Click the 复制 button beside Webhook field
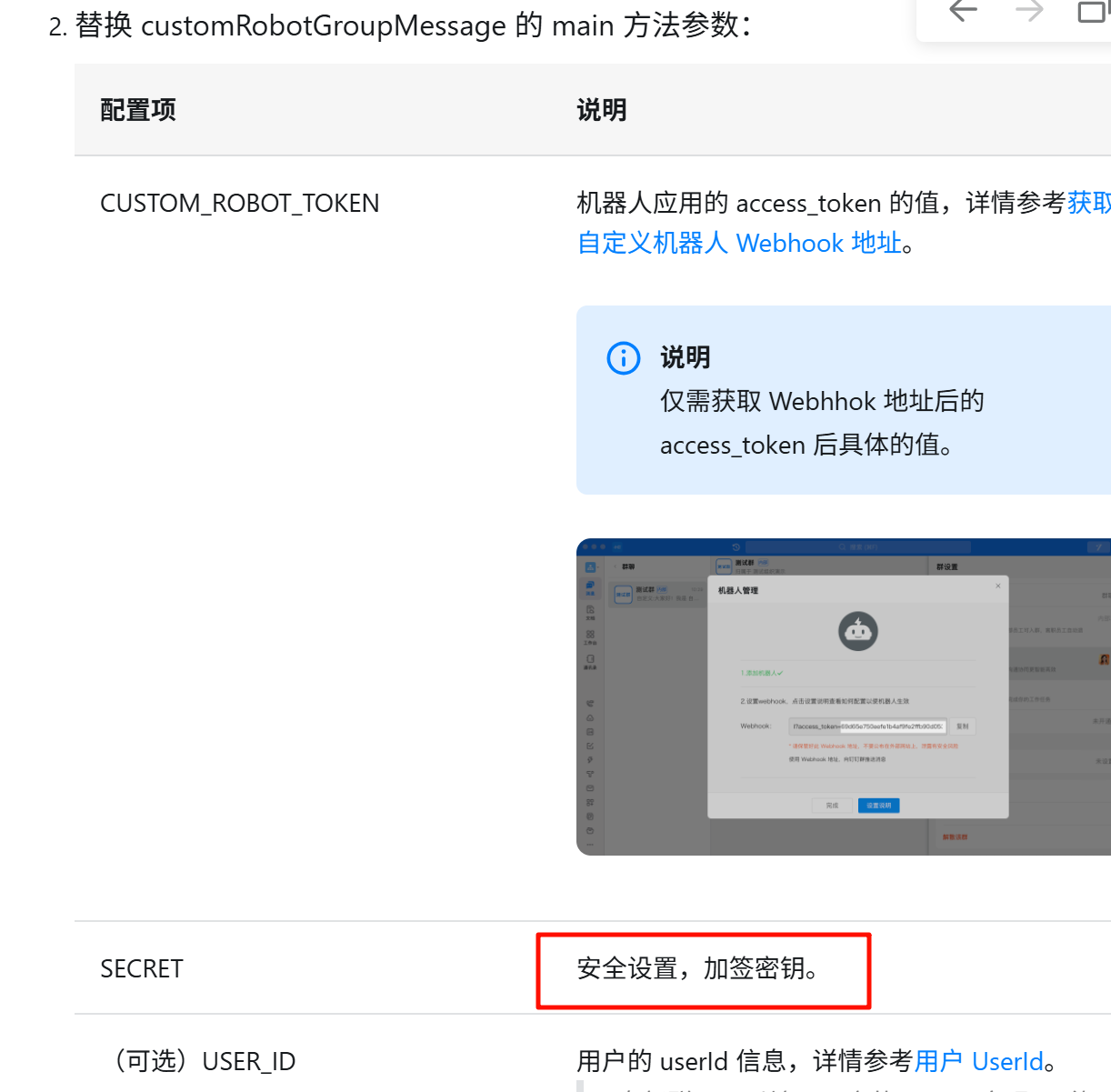 [x=962, y=726]
